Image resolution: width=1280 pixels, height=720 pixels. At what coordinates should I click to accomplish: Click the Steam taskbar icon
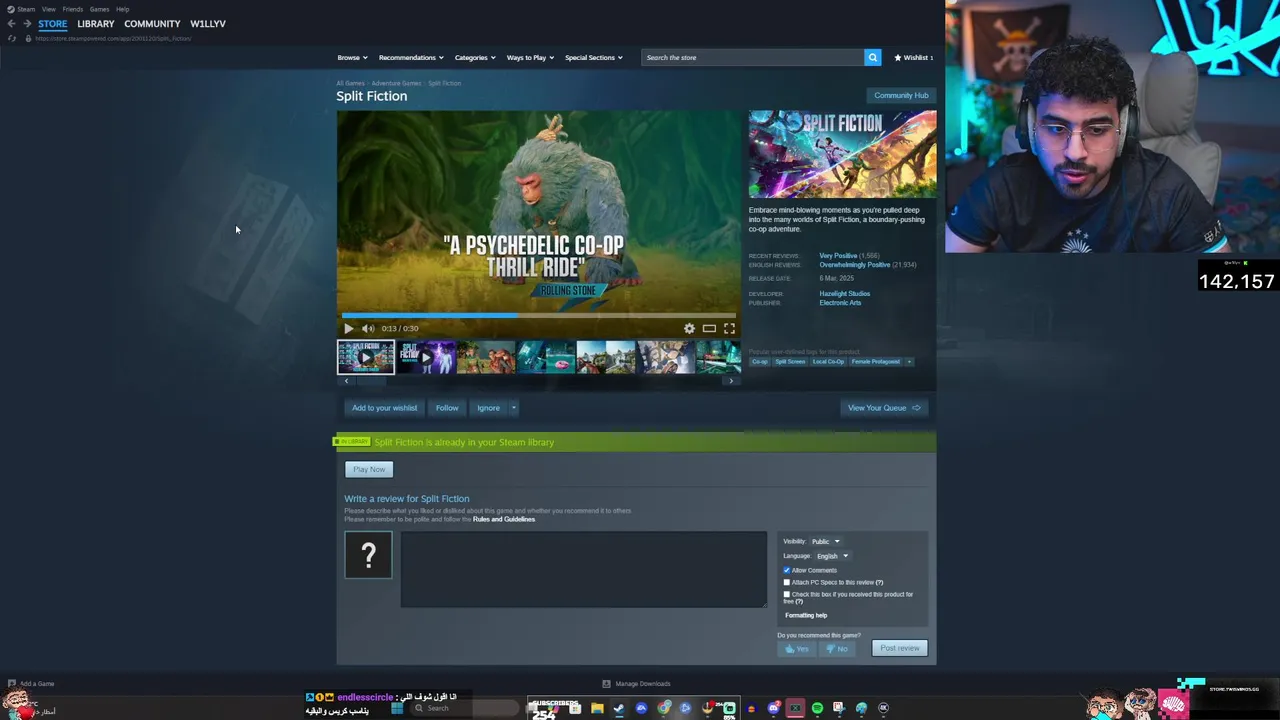coord(619,708)
